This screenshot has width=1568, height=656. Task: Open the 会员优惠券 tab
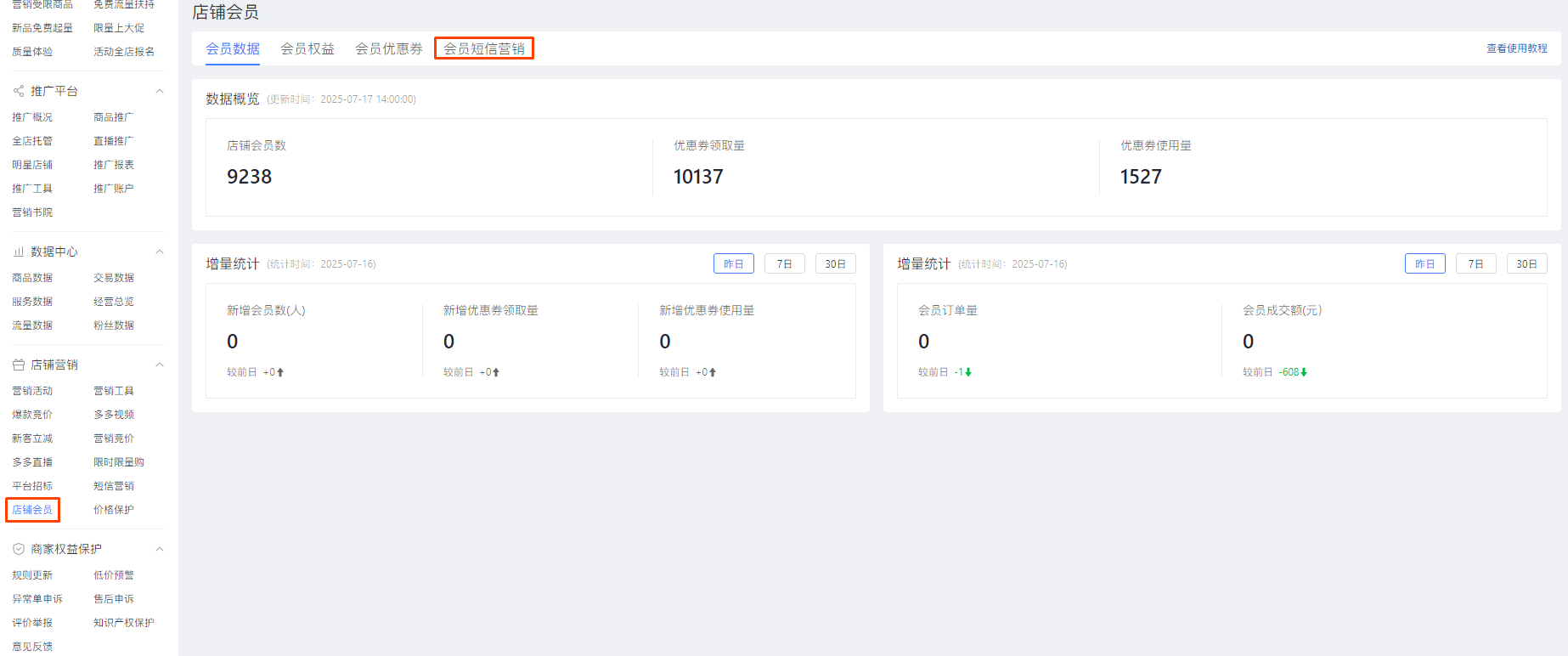pos(388,48)
